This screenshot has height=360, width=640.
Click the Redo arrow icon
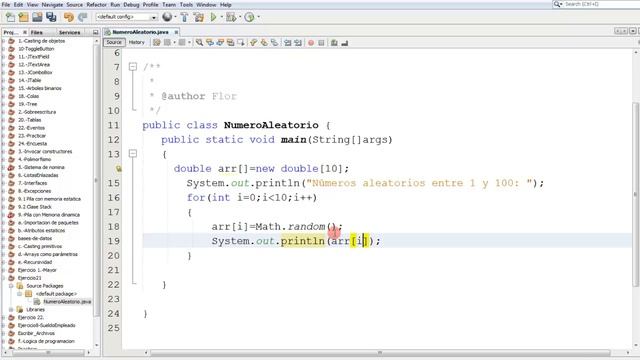tap(82, 17)
